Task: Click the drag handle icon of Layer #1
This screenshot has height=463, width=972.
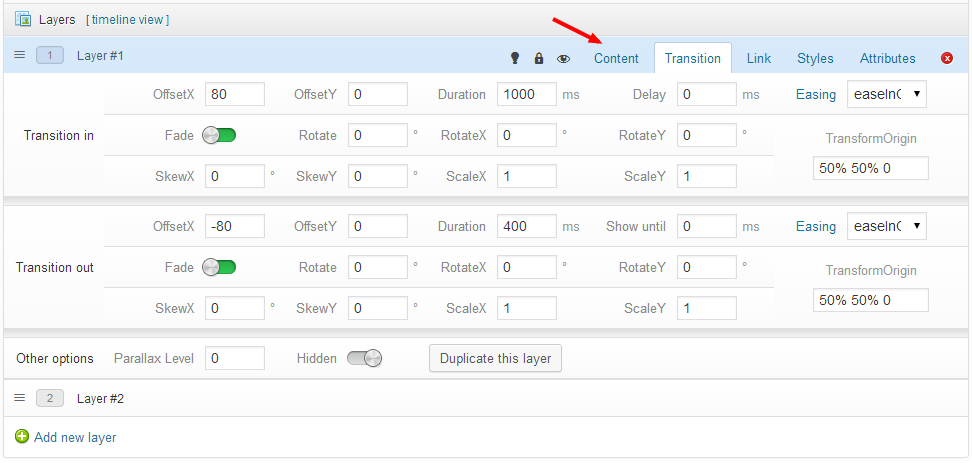Action: (x=20, y=56)
